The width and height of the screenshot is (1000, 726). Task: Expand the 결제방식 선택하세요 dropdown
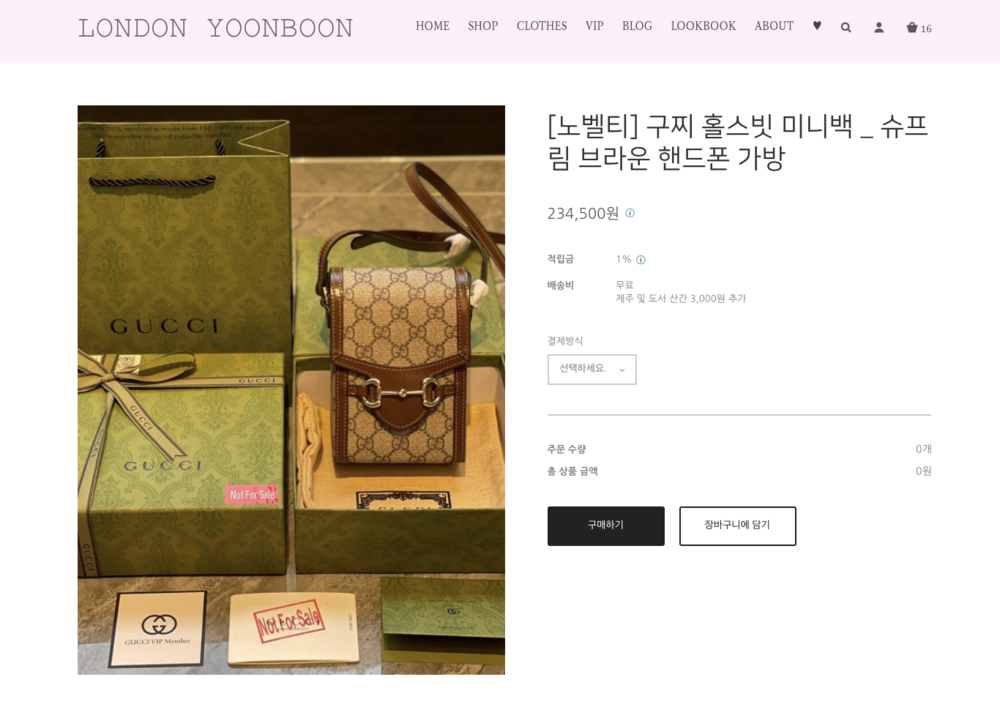592,369
